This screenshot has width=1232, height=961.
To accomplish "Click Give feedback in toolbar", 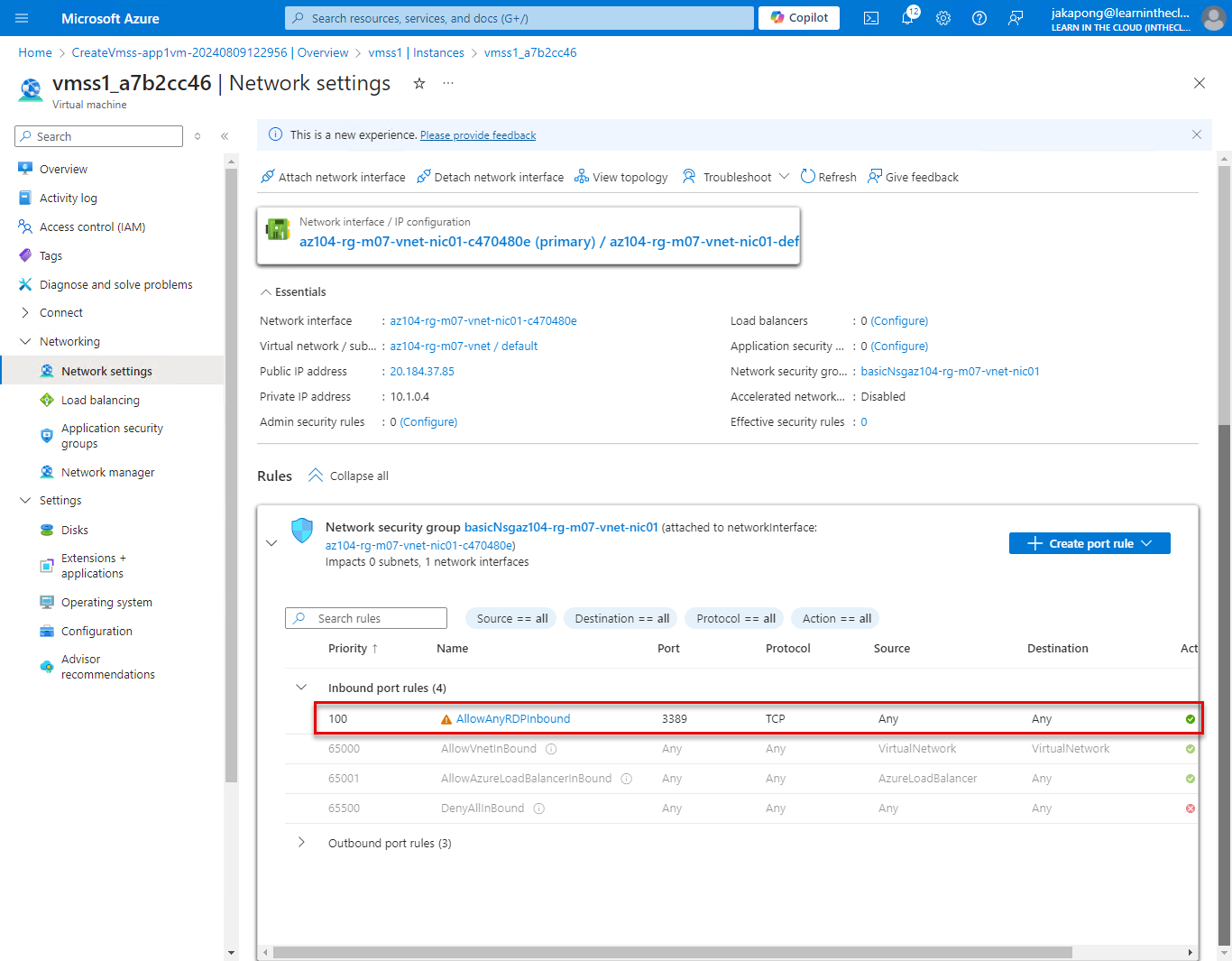I will 913,177.
